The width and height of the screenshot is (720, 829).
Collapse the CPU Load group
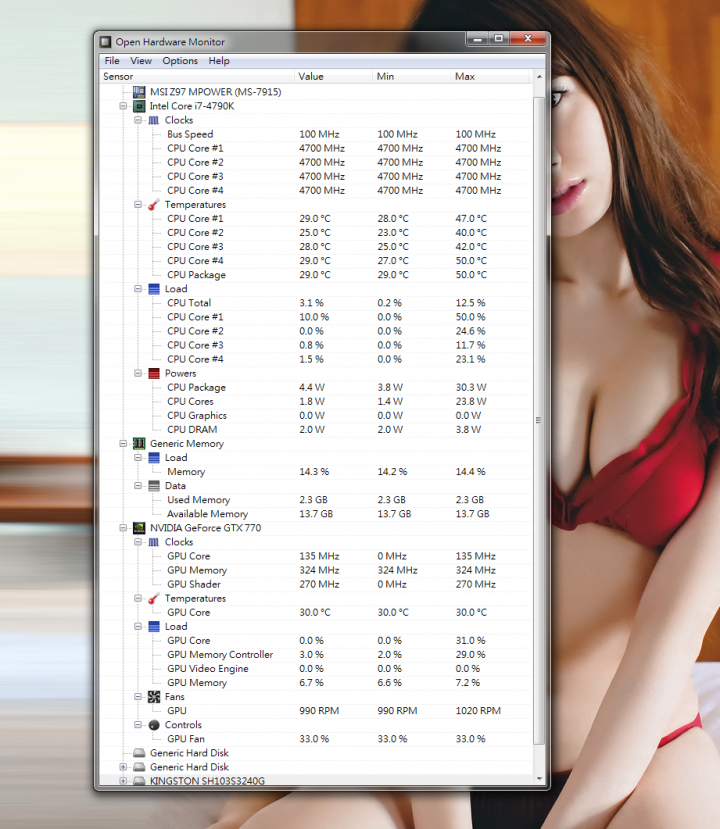coord(138,289)
